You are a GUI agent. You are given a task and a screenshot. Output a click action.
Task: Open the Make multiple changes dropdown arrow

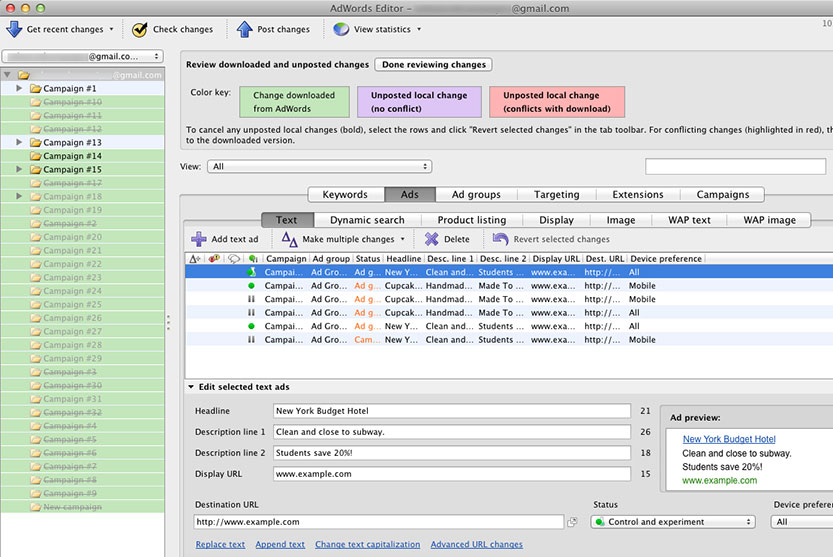point(402,239)
